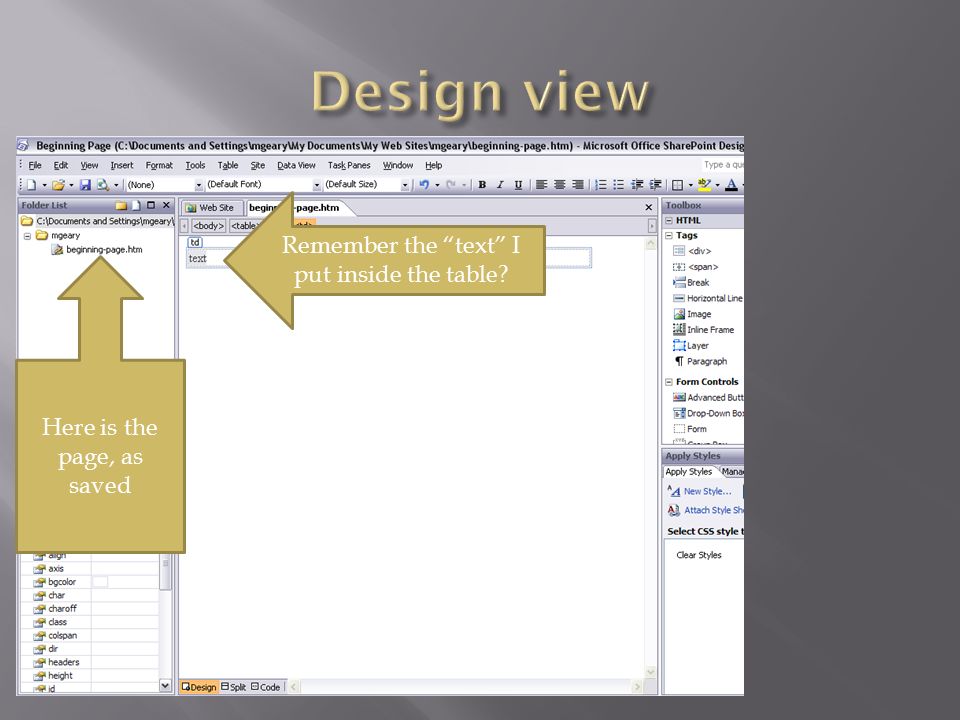Select the Paragraph tool

pyautogui.click(x=700, y=361)
